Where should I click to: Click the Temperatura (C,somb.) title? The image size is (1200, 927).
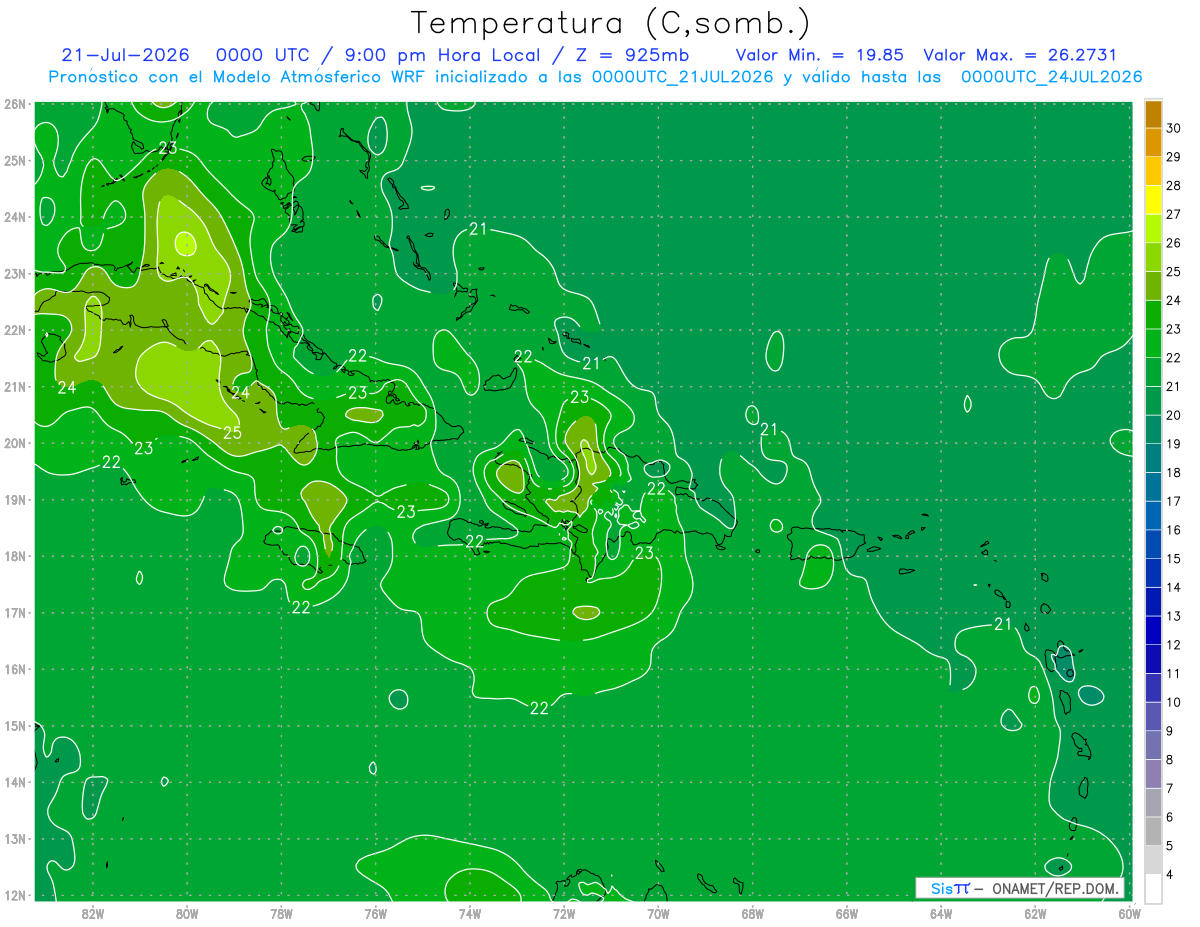tap(610, 22)
